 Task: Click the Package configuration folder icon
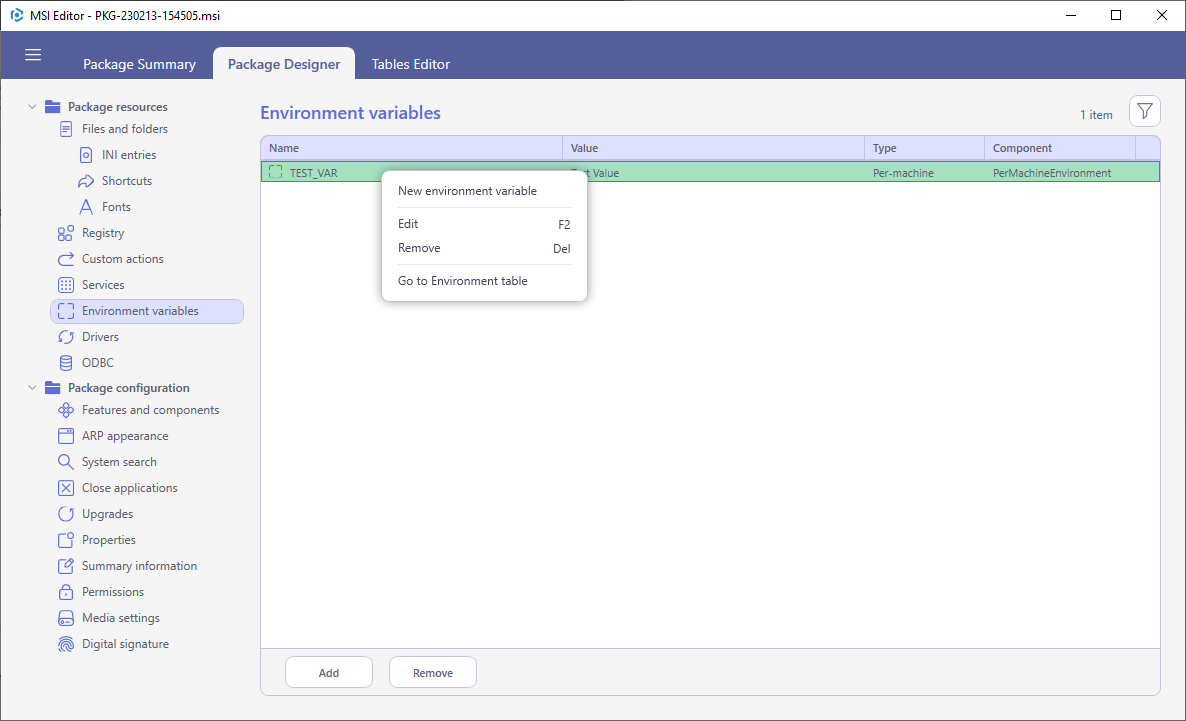pos(52,387)
